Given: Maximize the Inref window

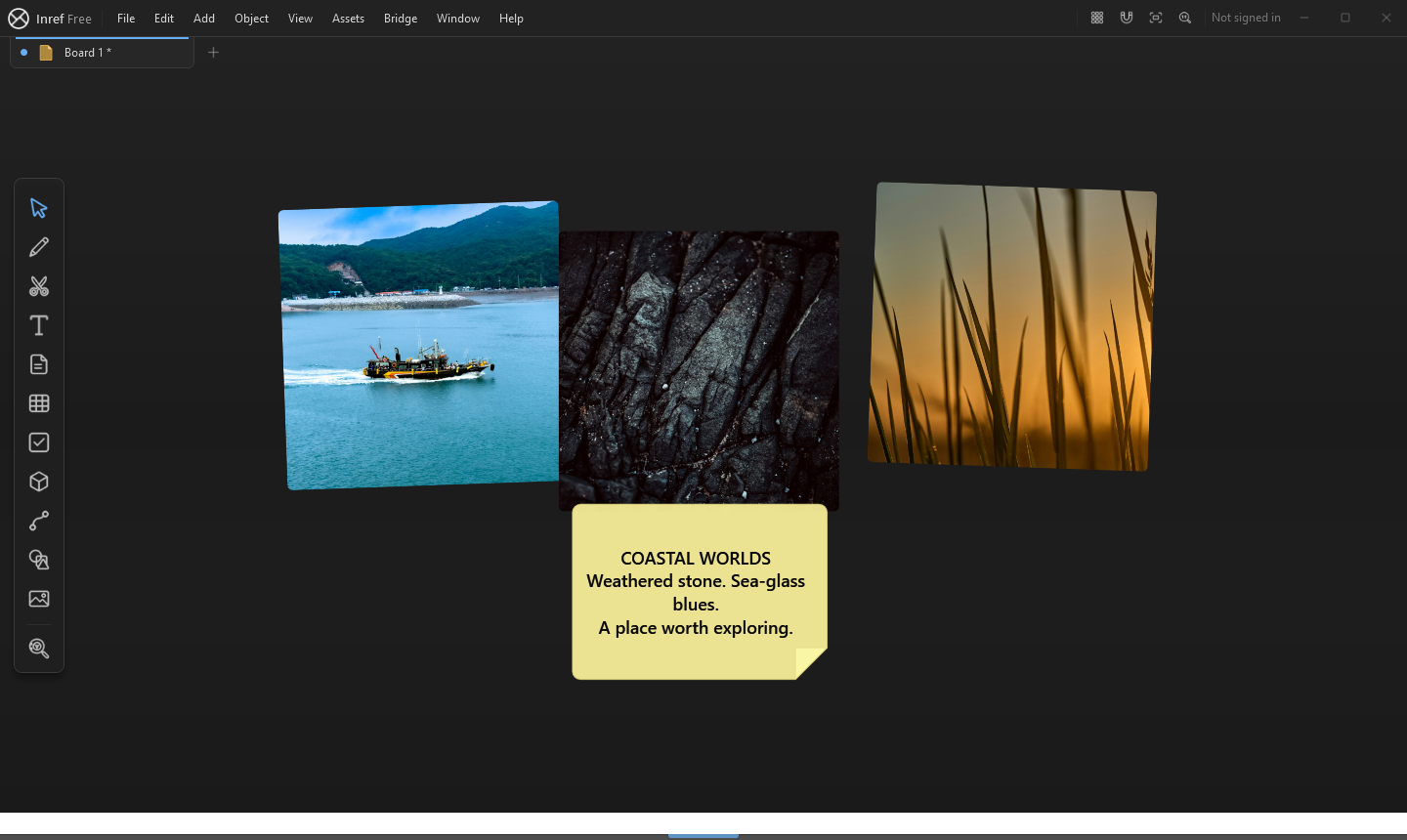Looking at the screenshot, I should pyautogui.click(x=1345, y=18).
